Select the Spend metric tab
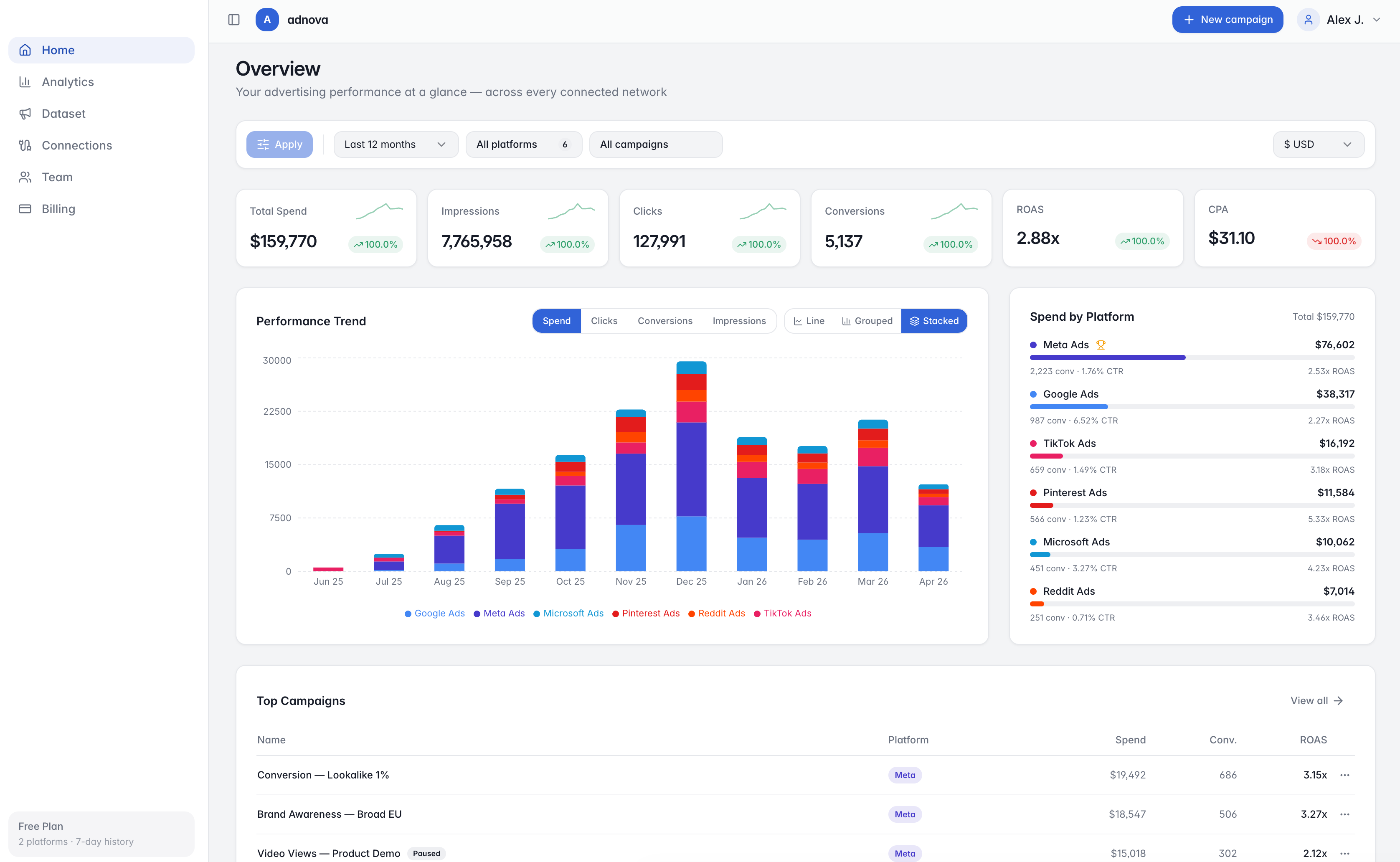The width and height of the screenshot is (1400, 862). tap(556, 321)
